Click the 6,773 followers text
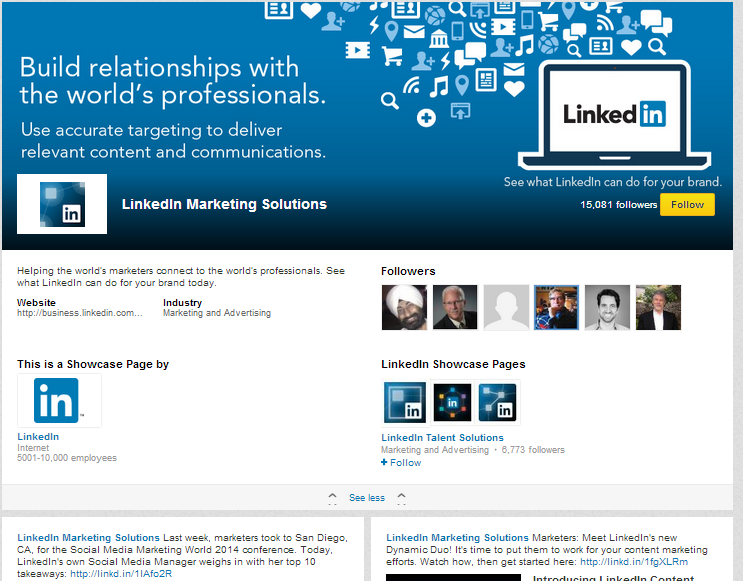 point(533,450)
